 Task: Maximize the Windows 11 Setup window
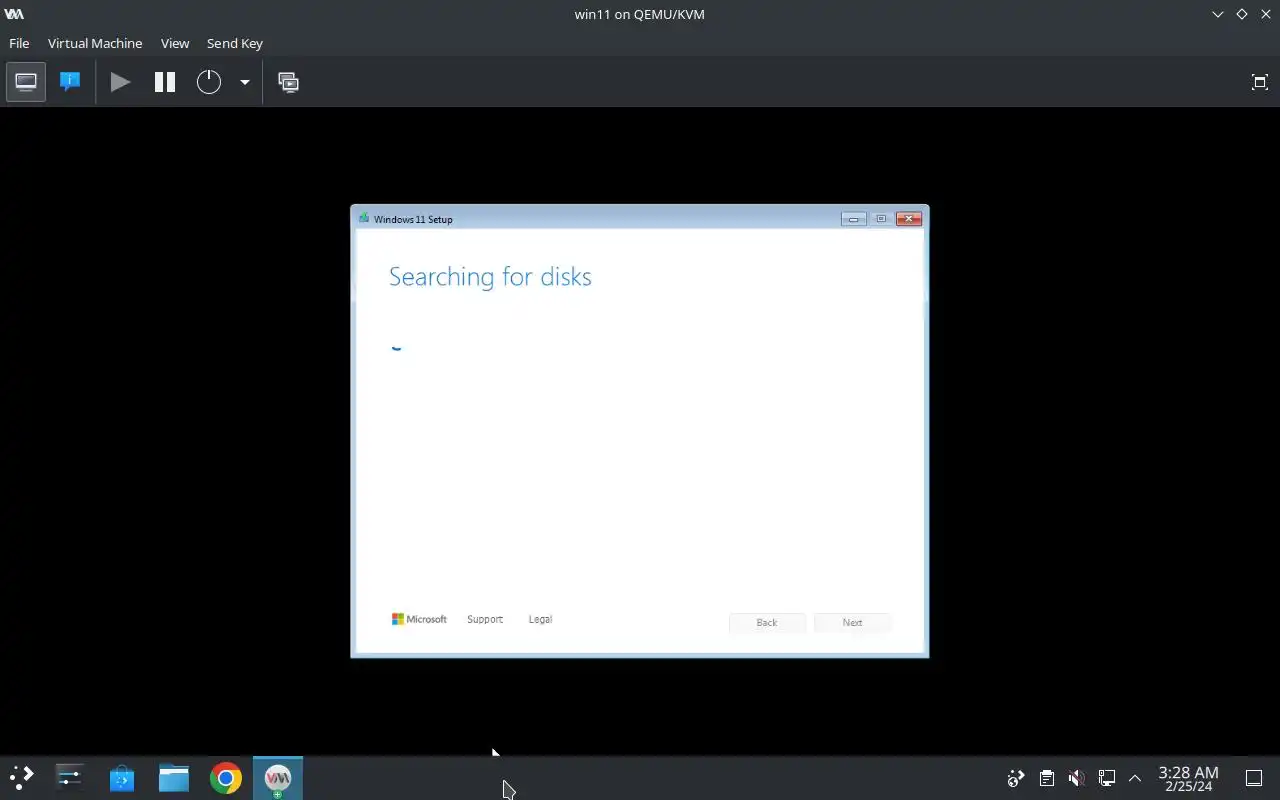click(x=881, y=219)
